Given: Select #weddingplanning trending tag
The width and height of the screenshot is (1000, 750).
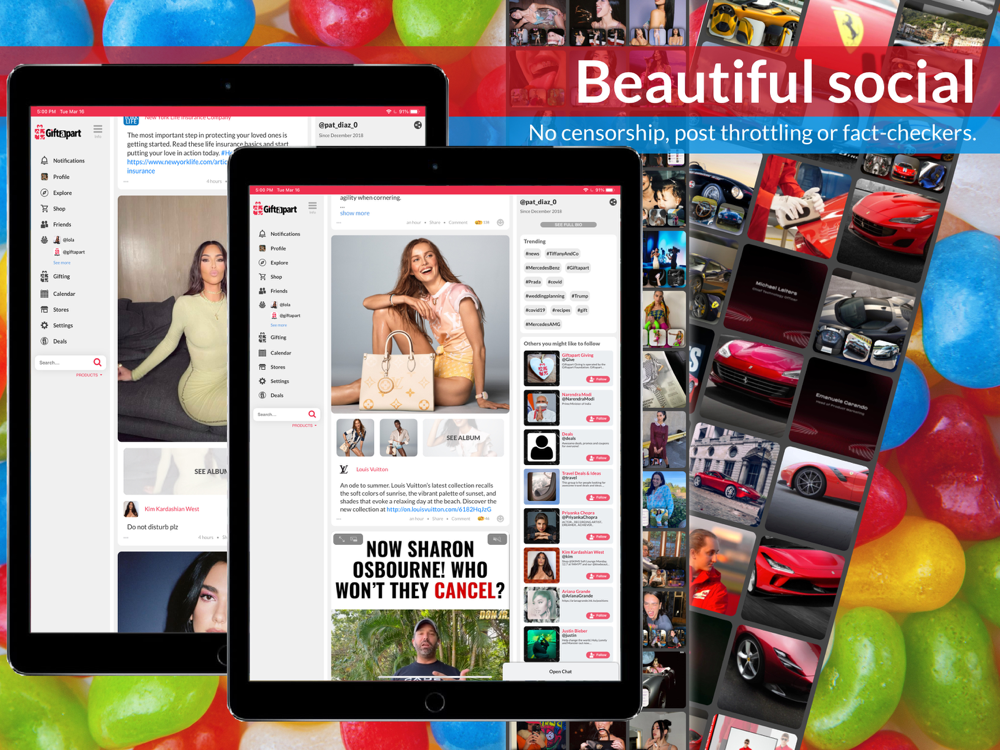Looking at the screenshot, I should click(x=545, y=296).
